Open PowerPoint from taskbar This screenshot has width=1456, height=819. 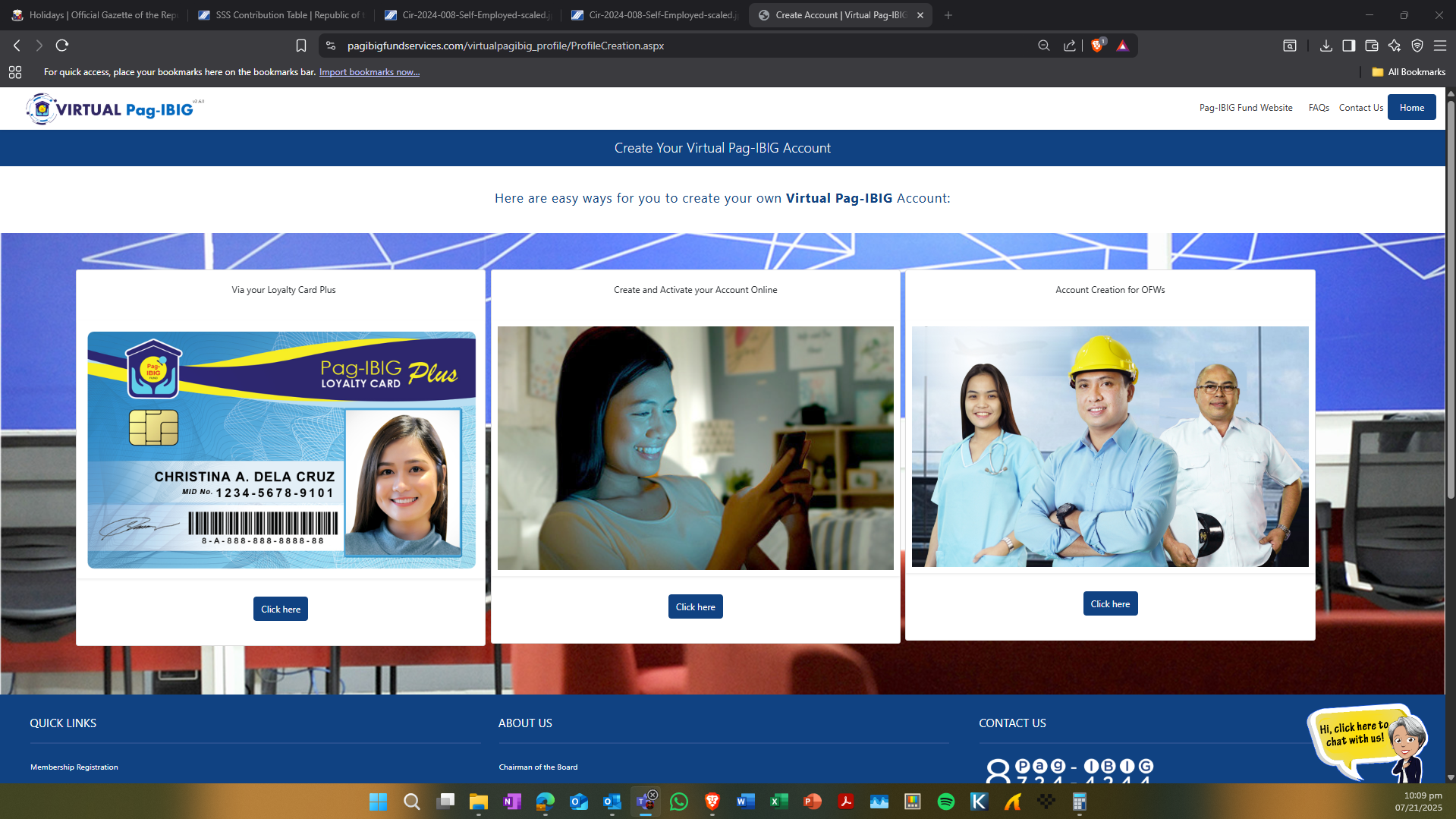click(x=813, y=802)
